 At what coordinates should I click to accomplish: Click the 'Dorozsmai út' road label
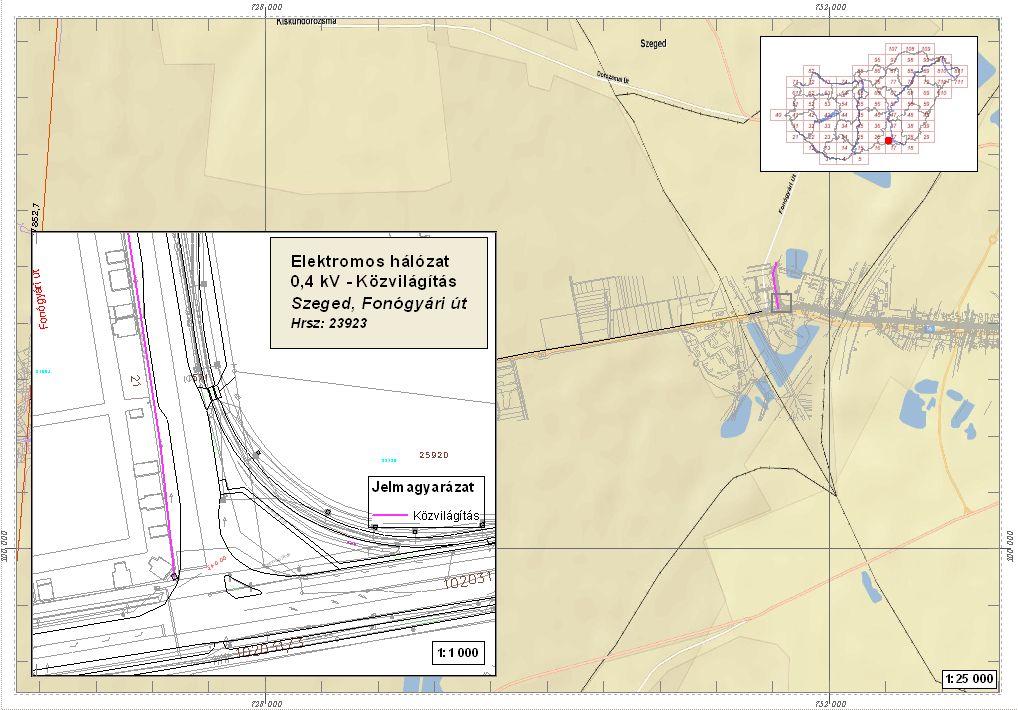(613, 77)
